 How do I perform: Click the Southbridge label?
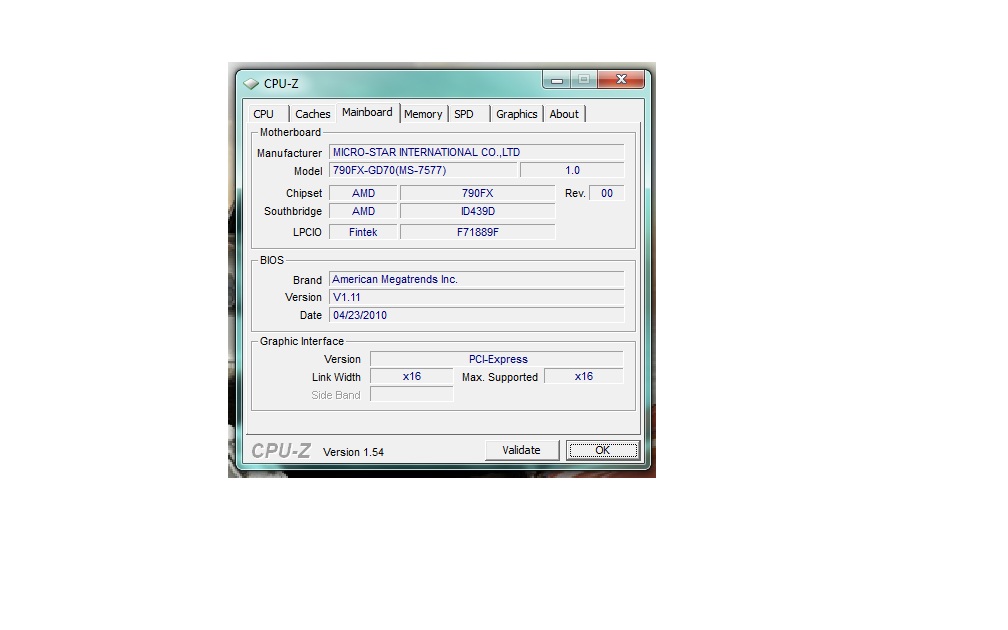coord(292,212)
